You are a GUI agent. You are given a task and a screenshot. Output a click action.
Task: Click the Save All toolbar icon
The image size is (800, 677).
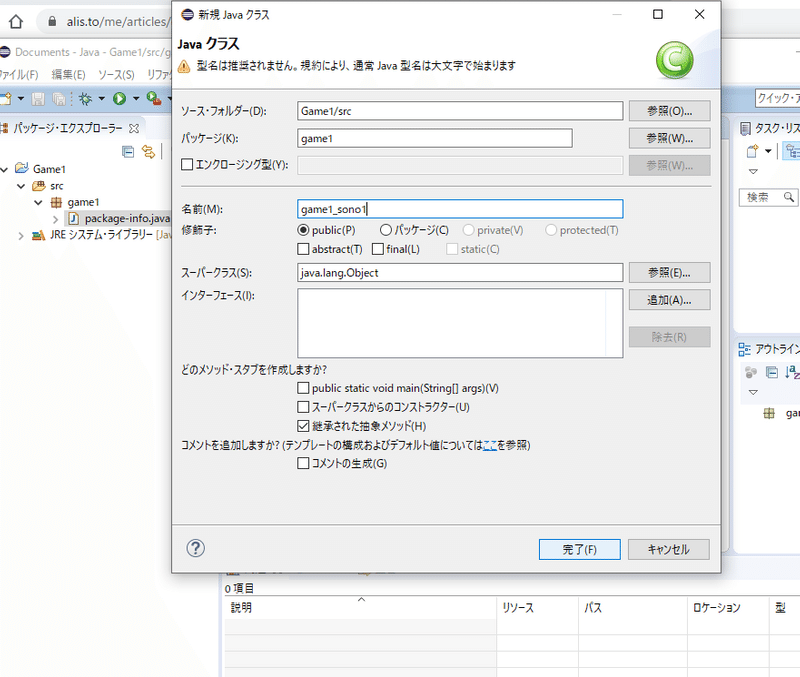point(59,98)
